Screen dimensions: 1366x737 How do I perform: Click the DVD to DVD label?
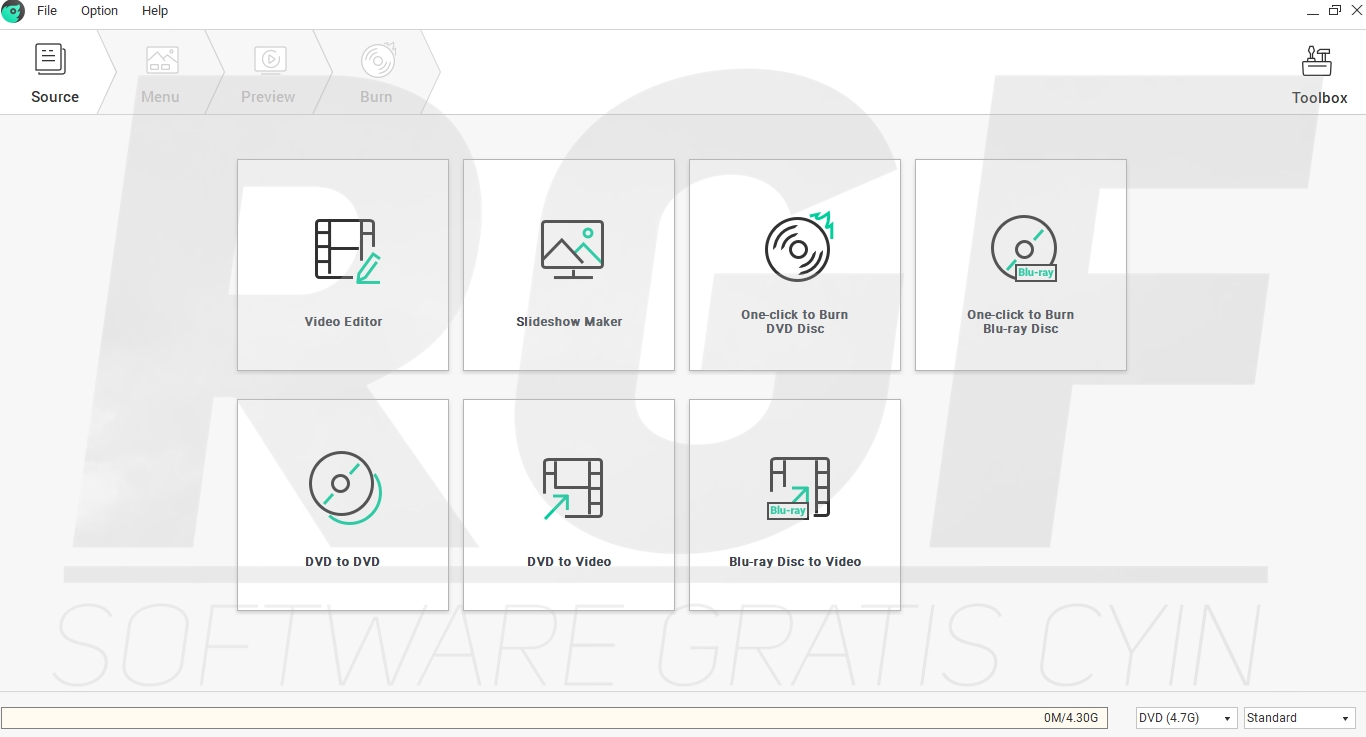tap(343, 562)
